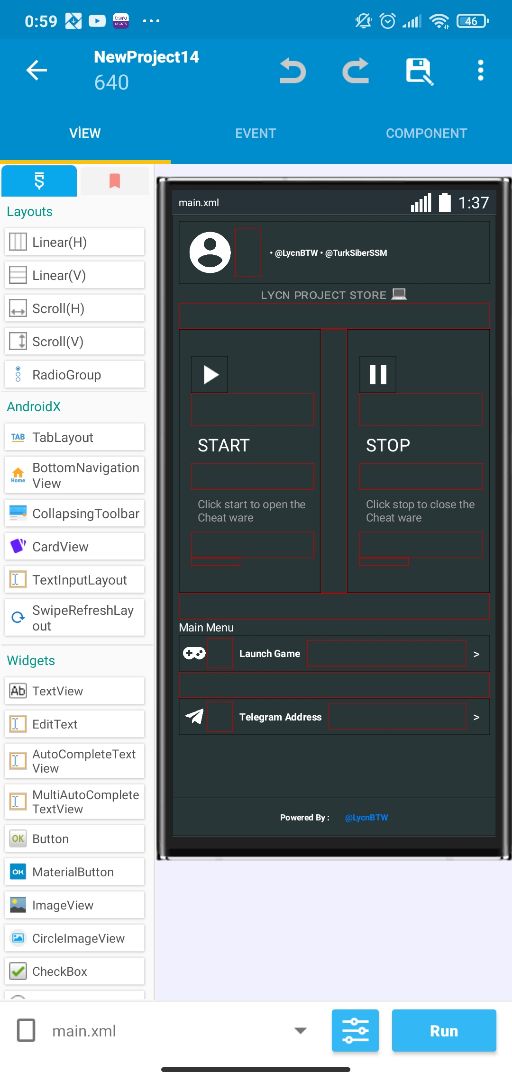Select the 'Click stop to close' description
Image resolution: width=512 pixels, height=1080 pixels.
420,511
